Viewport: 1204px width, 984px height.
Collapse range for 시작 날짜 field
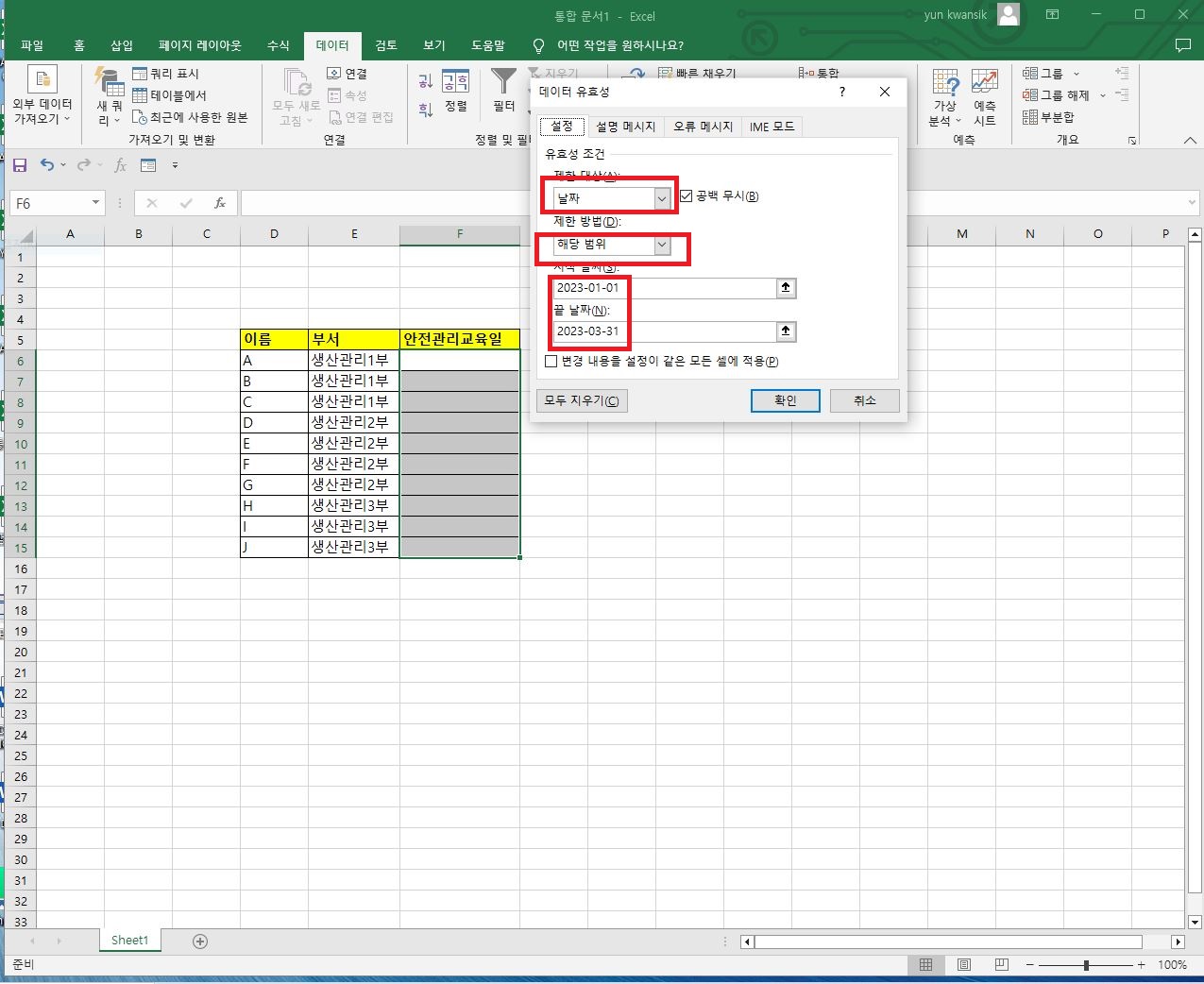coord(786,288)
